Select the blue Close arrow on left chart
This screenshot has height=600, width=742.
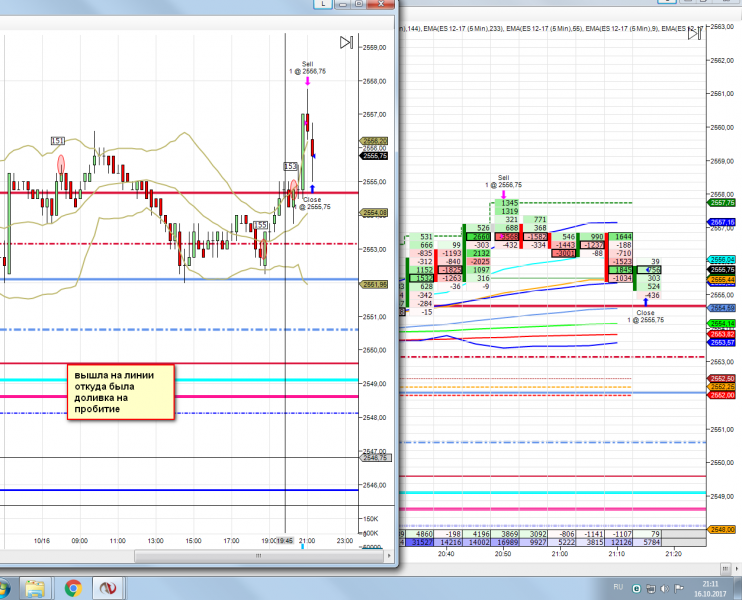point(313,187)
